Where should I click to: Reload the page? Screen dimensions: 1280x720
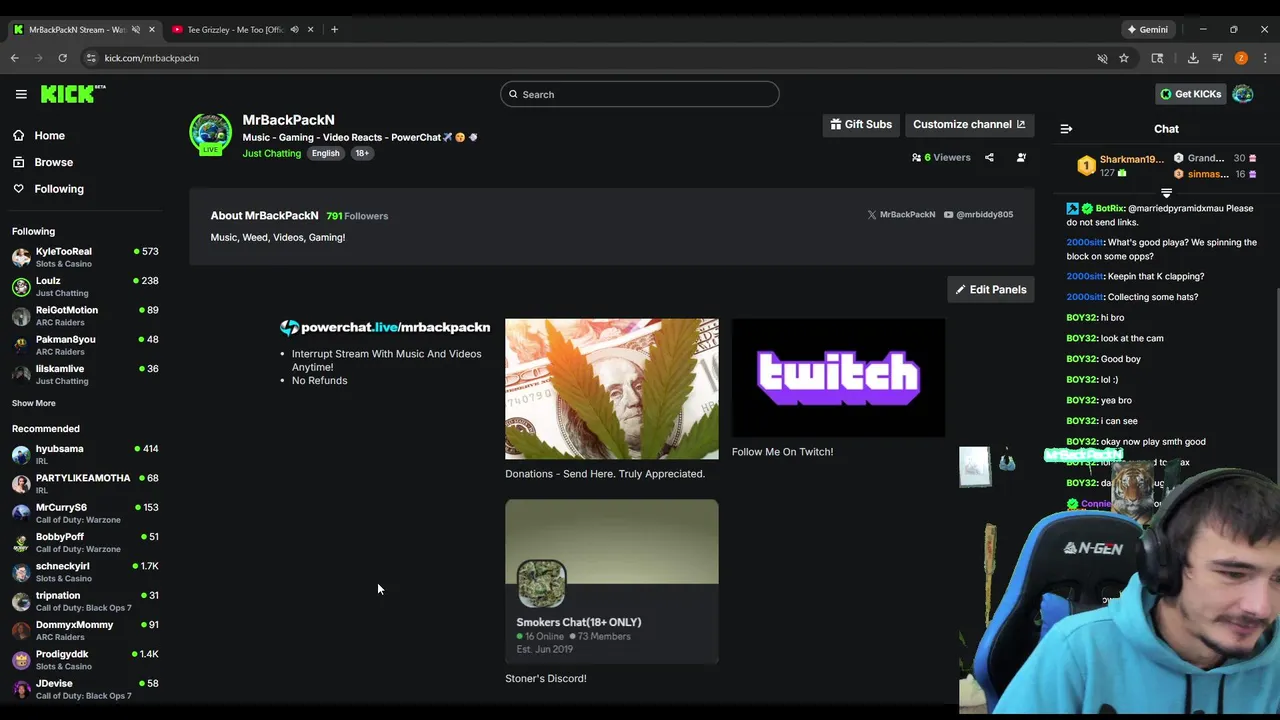point(62,58)
